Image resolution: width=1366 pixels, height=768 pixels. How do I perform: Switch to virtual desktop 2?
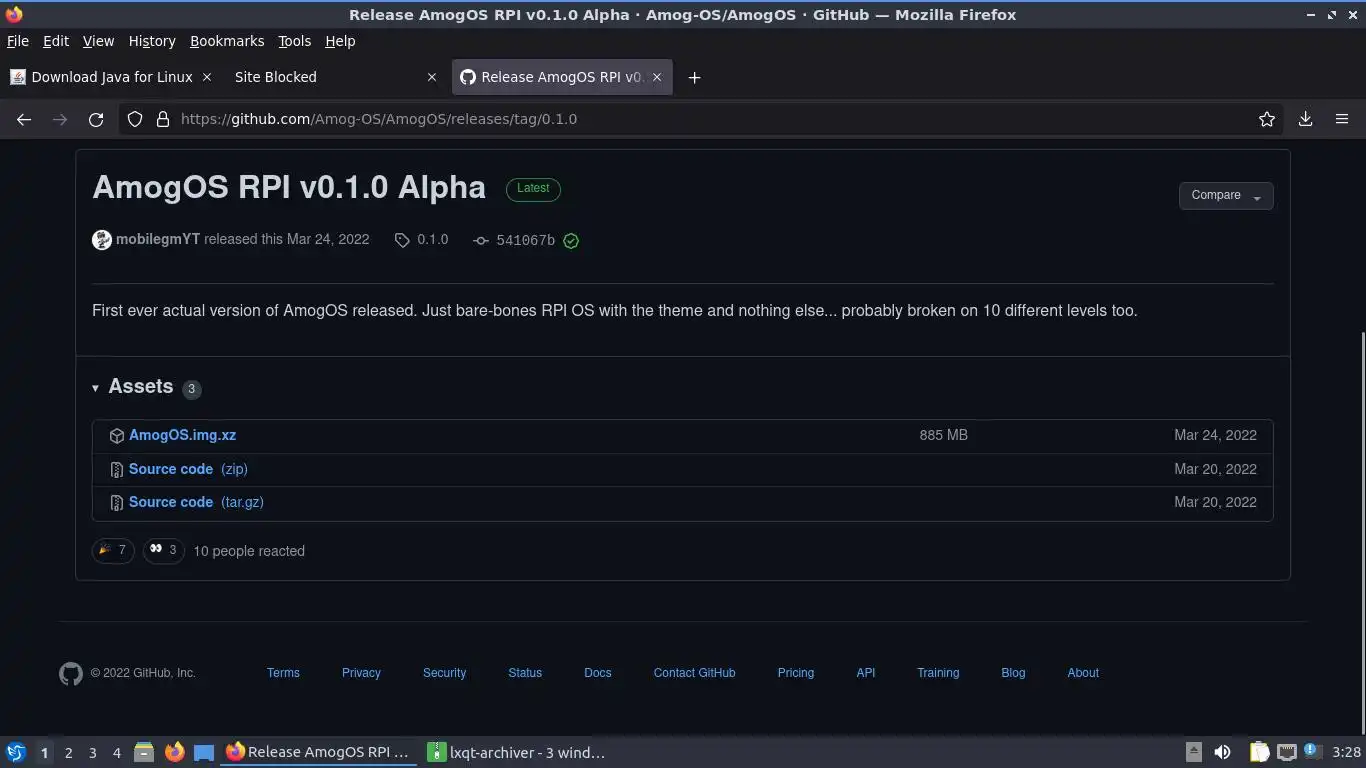pos(68,752)
